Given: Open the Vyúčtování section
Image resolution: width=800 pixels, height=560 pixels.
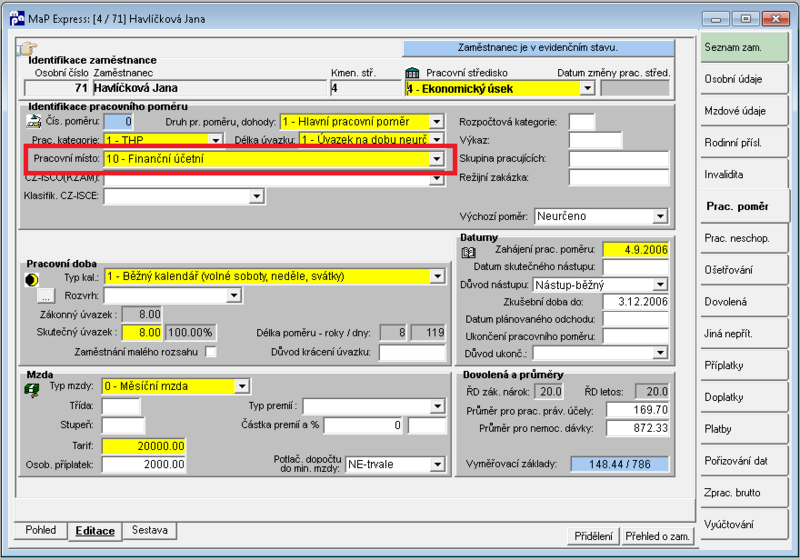Looking at the screenshot, I should (x=744, y=524).
